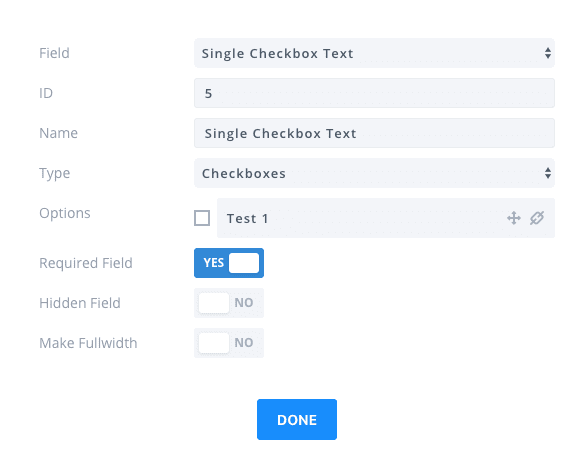Click the Type label text

55,173
